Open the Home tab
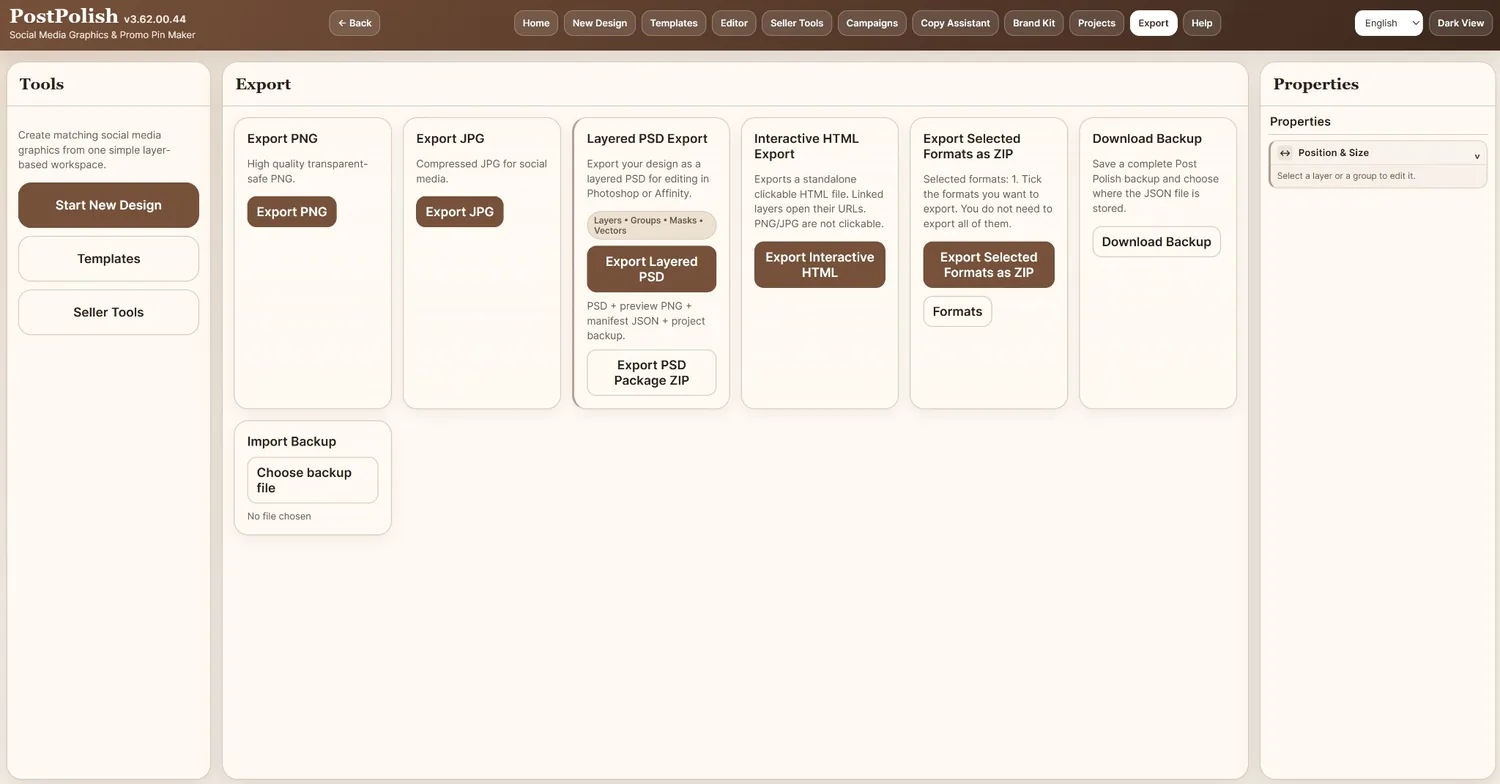The image size is (1500, 784). coord(536,23)
